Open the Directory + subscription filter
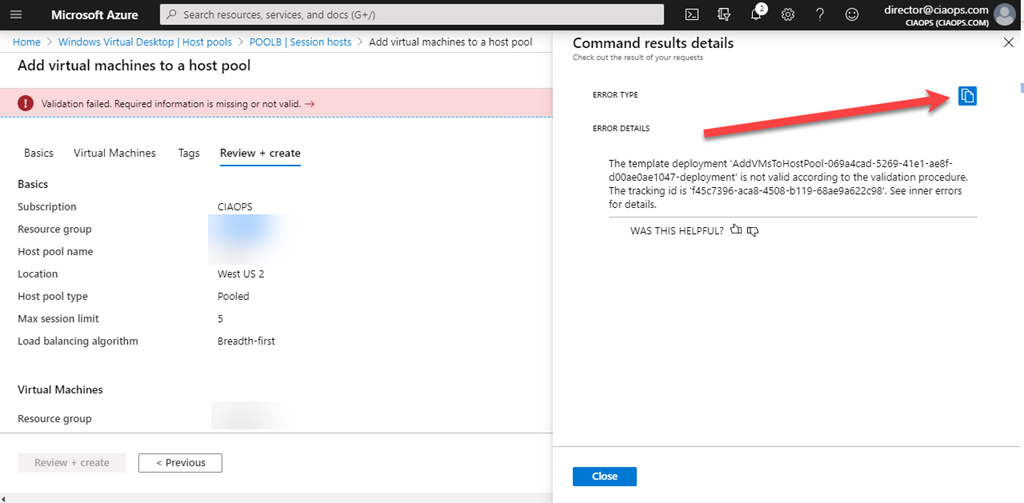This screenshot has height=503, width=1024. click(x=724, y=15)
